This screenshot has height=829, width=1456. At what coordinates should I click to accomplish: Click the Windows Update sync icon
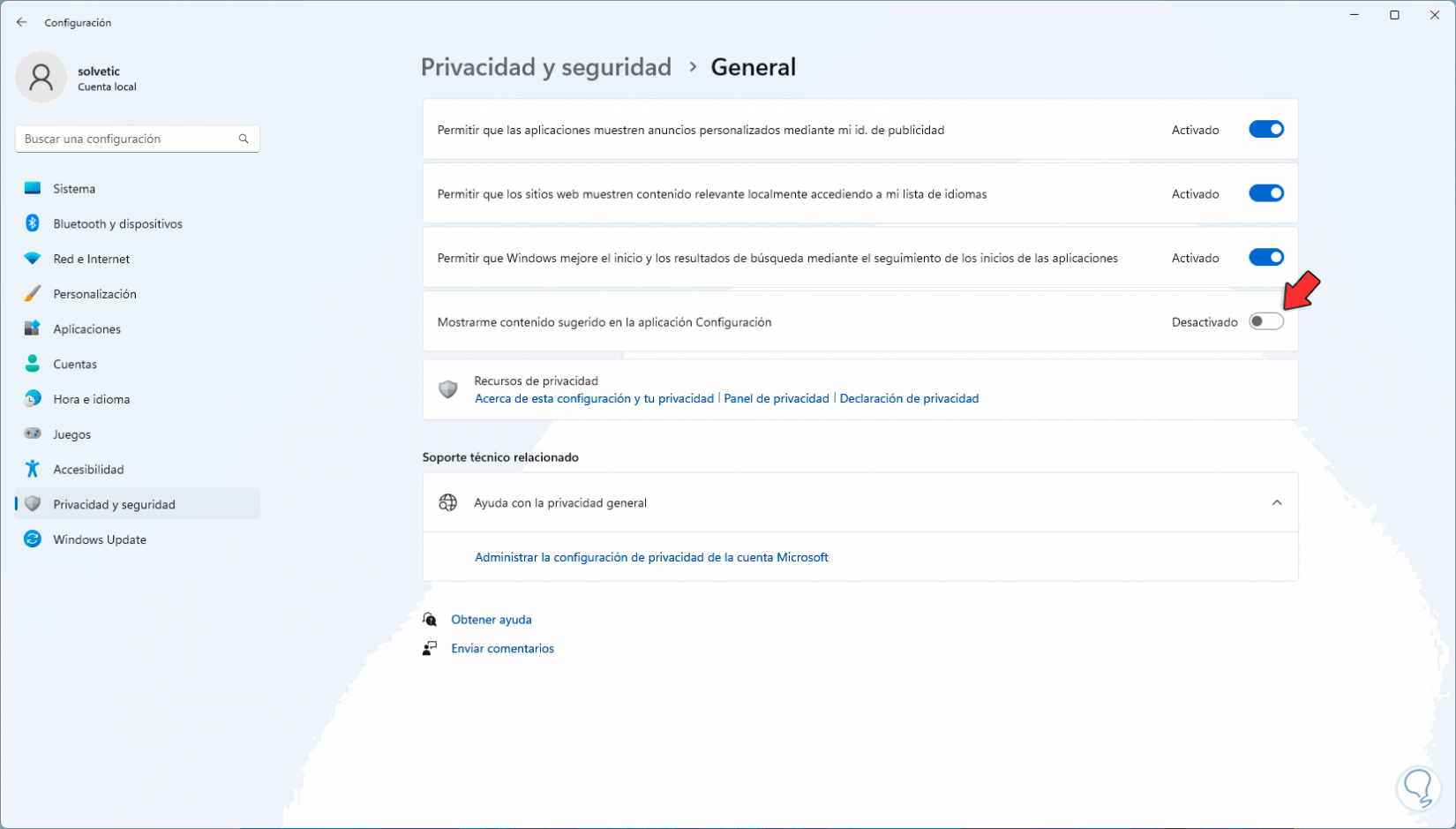click(x=33, y=539)
